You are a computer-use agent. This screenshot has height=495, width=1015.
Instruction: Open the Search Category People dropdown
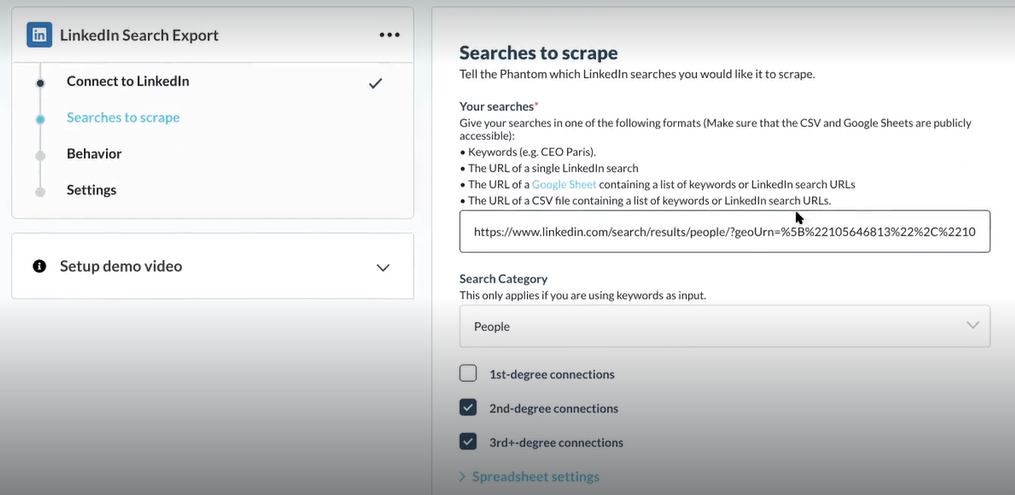[x=724, y=326]
